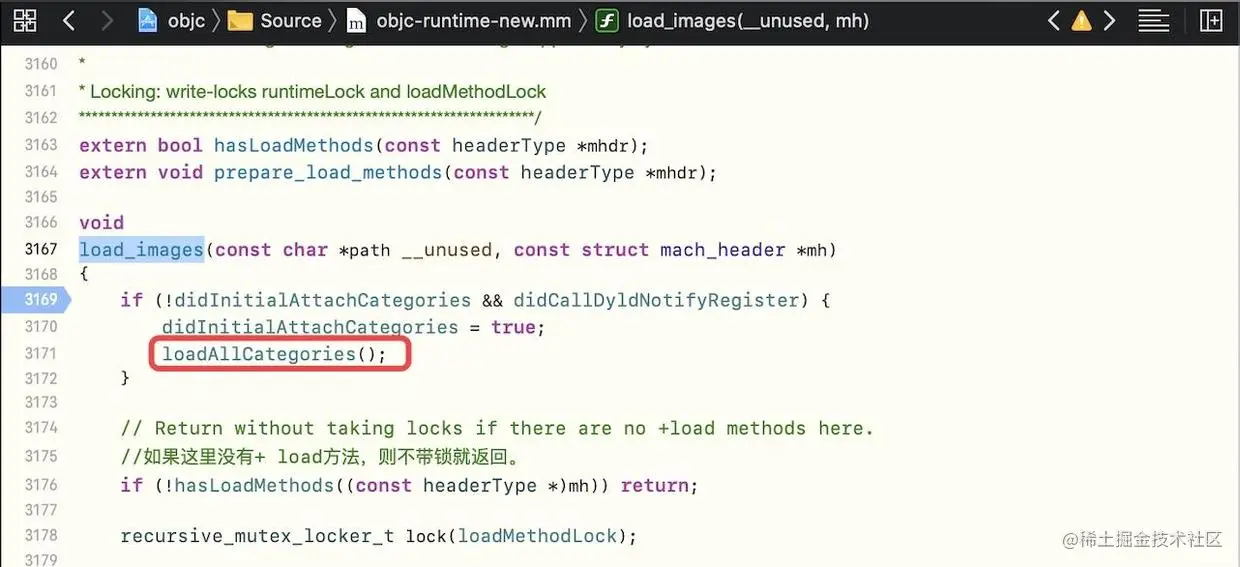Click the 'Locking: write-locks runtimeLock' comment

click(x=313, y=91)
